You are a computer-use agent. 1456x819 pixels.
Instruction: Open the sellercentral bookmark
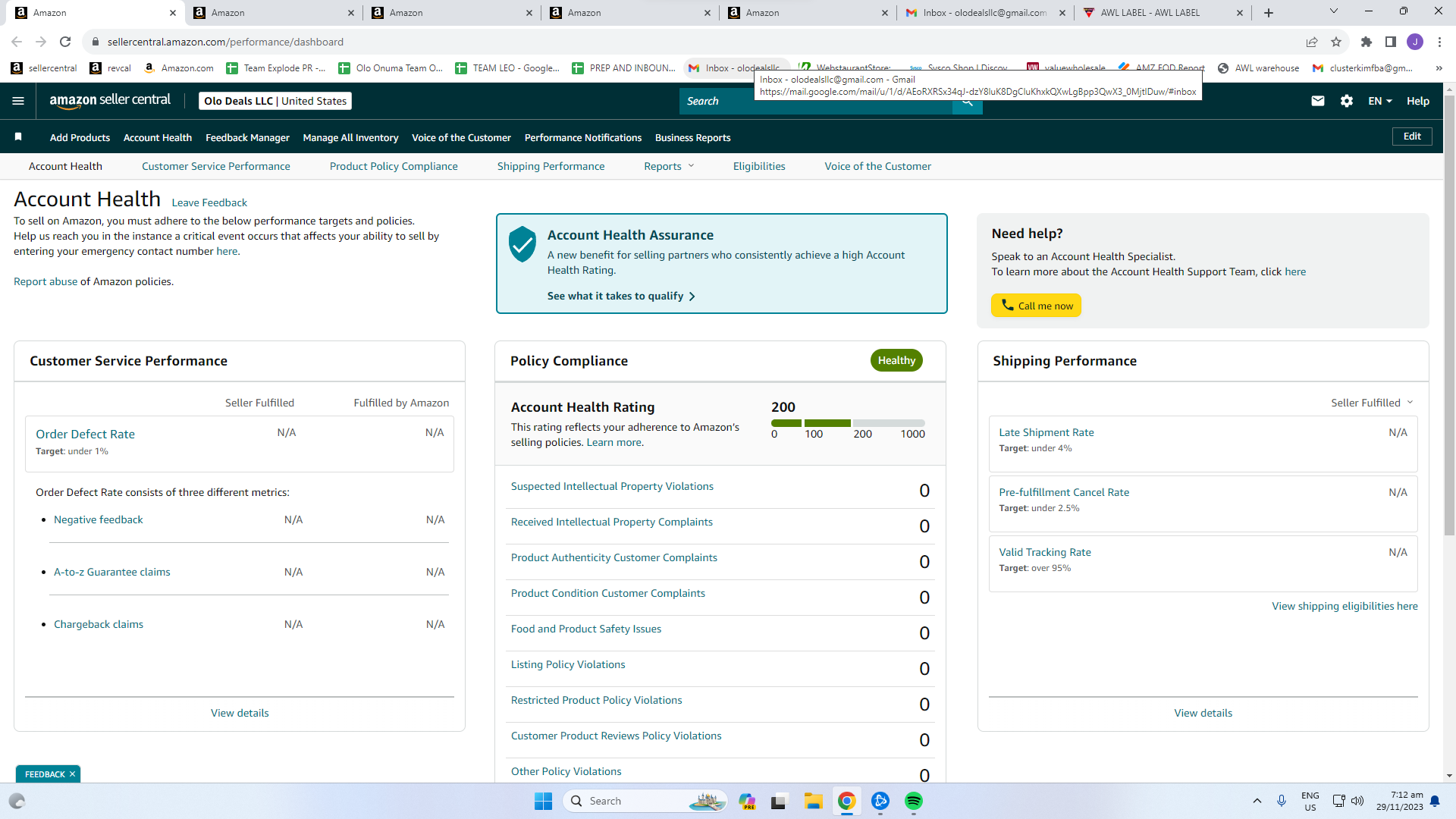(44, 68)
